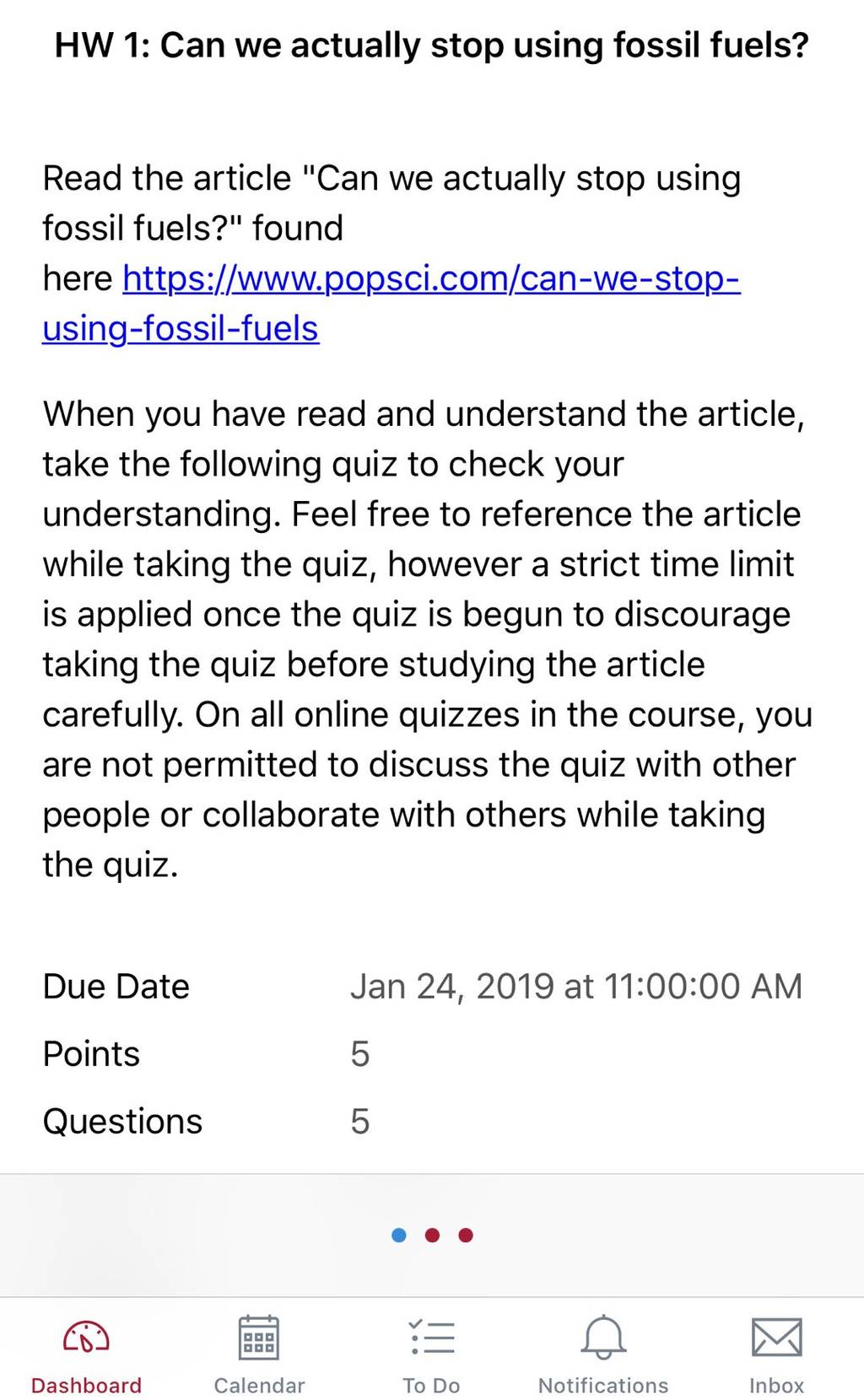Click the 'using-fossil-fuels' link text
Image resolution: width=864 pixels, height=1400 pixels.
[181, 328]
